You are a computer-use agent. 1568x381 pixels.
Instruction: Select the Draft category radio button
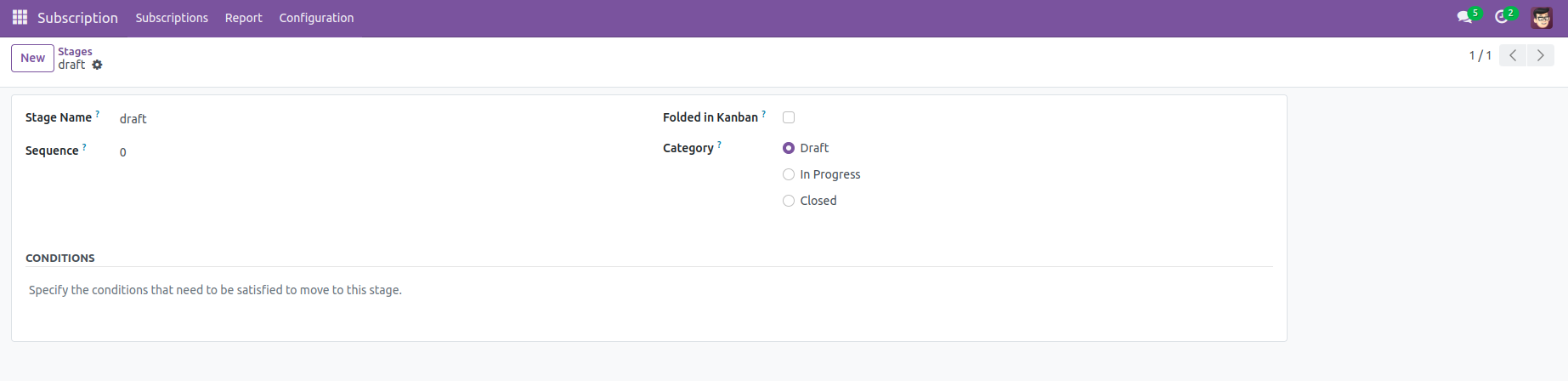tap(789, 148)
